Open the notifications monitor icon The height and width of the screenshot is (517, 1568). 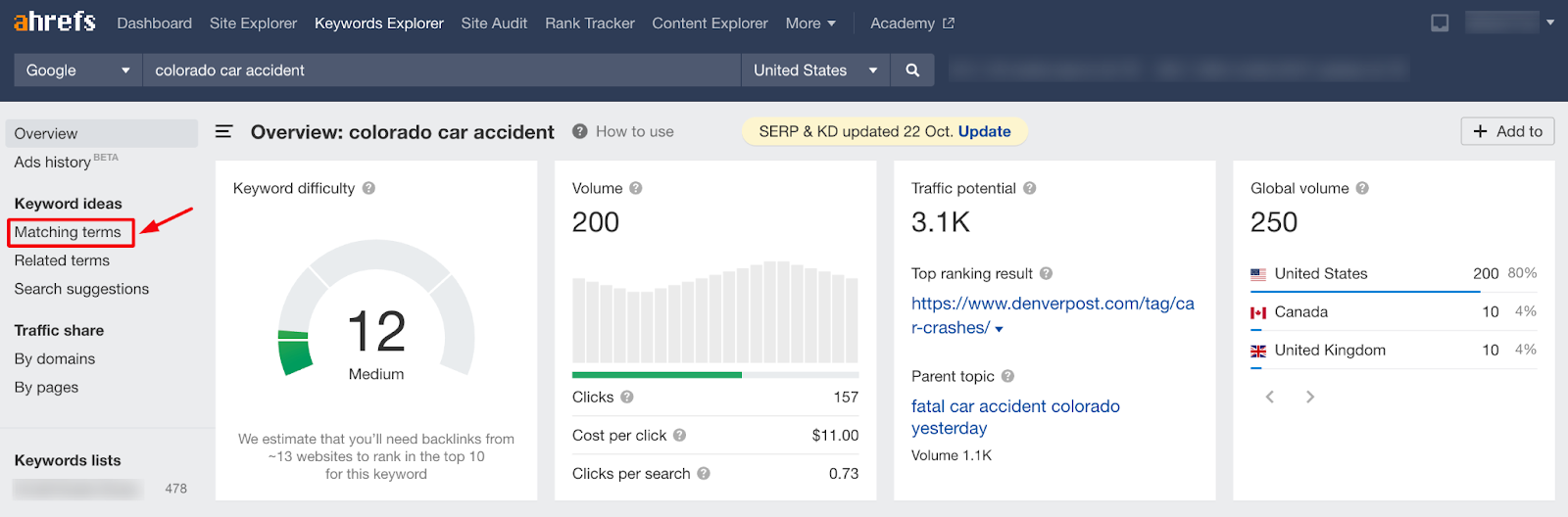tap(1440, 23)
